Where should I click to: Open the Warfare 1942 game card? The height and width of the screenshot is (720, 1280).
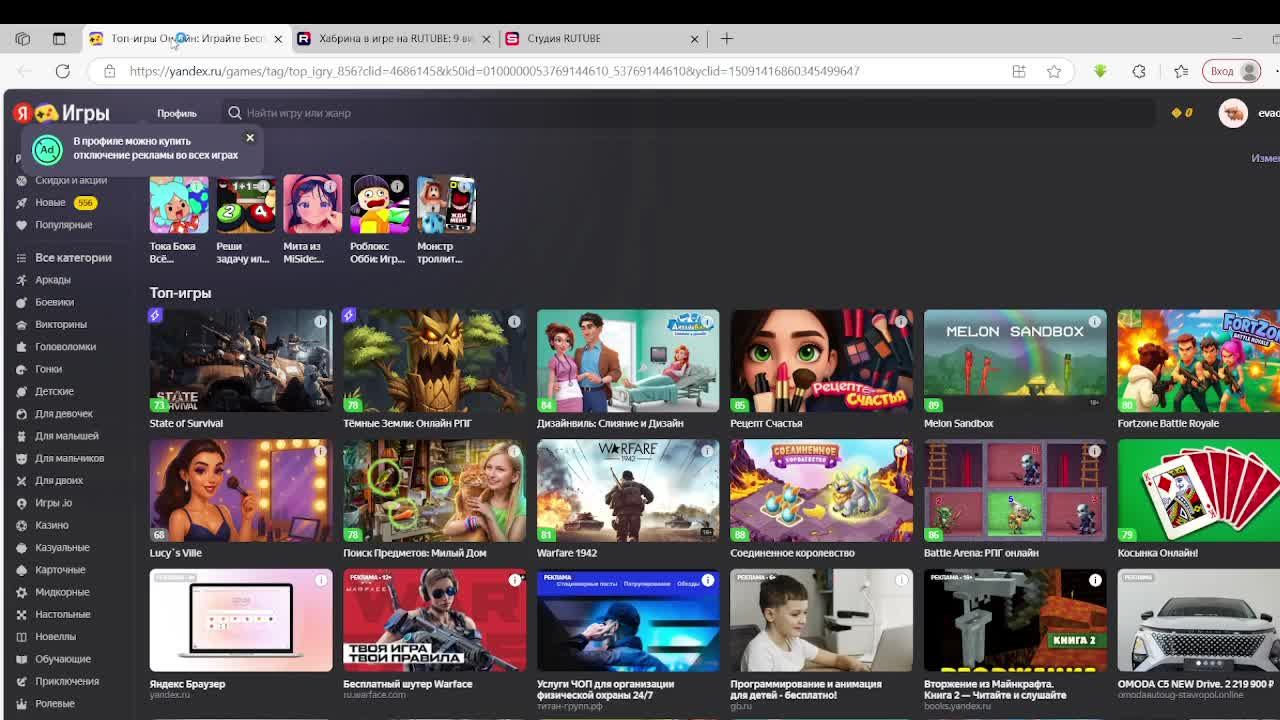pyautogui.click(x=628, y=490)
